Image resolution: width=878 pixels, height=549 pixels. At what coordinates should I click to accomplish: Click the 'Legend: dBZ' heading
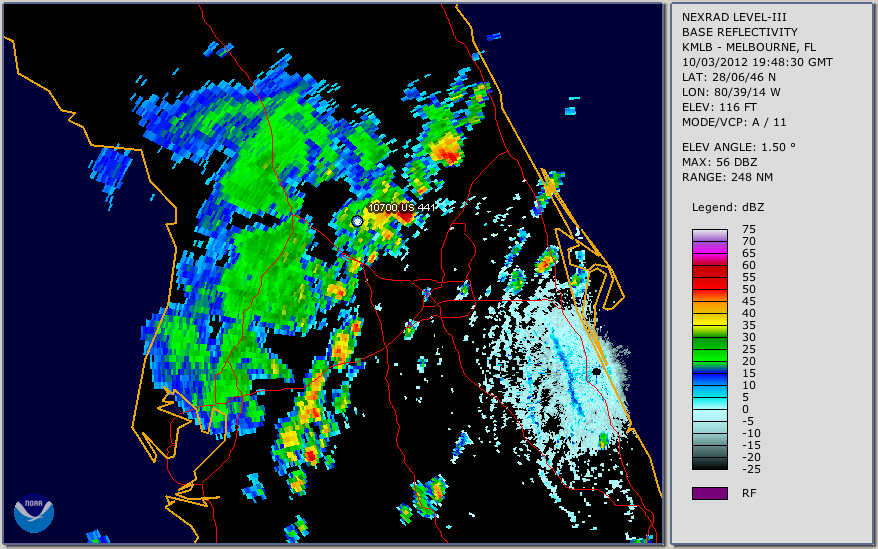[728, 207]
